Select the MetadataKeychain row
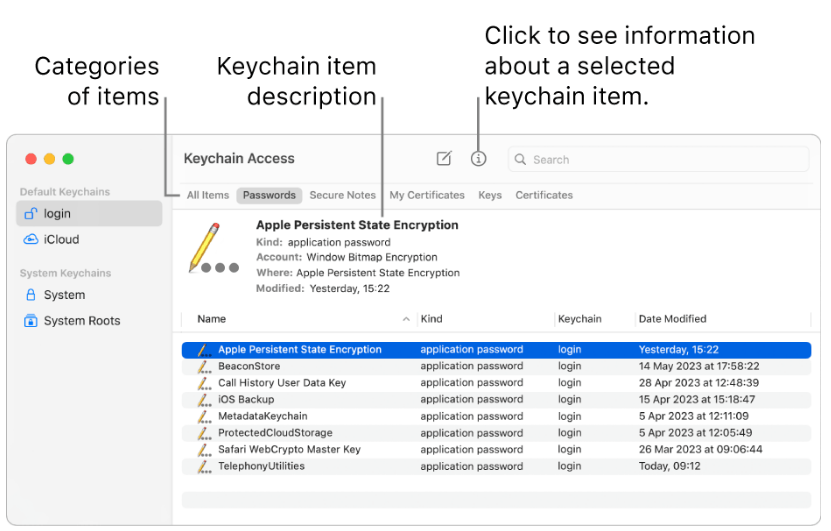831x531 pixels. pos(496,416)
